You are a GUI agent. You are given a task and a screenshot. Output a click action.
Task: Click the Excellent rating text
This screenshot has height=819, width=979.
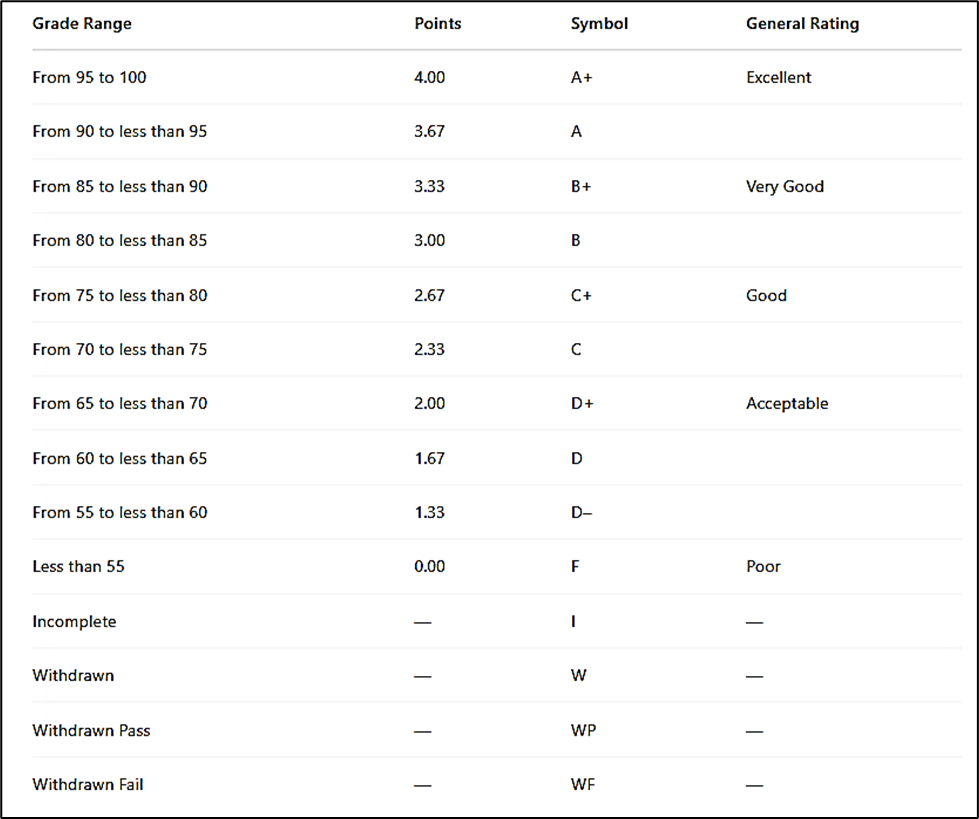tap(778, 77)
